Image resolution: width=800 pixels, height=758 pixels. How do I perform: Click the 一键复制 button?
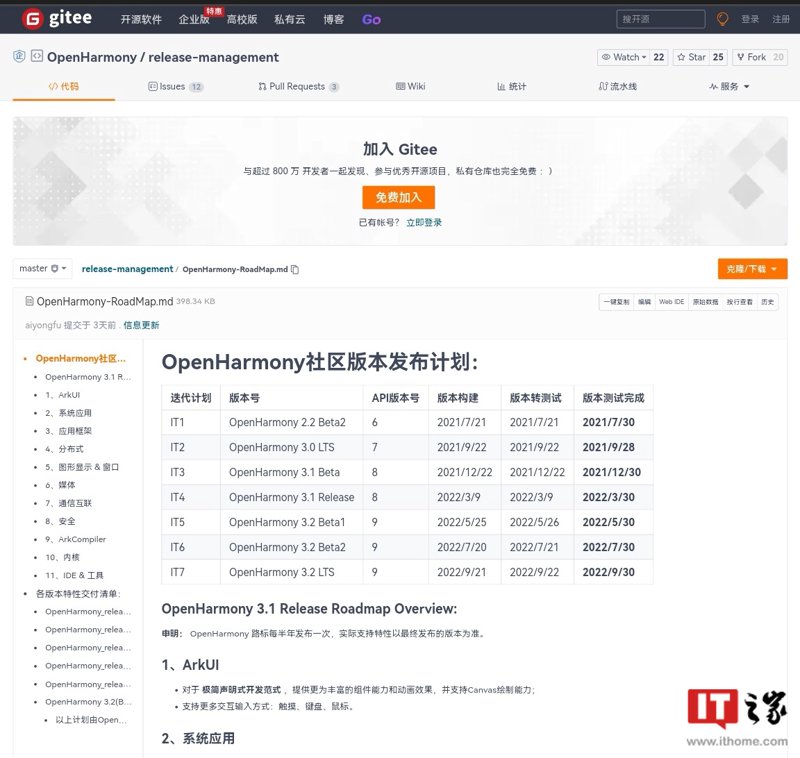tap(616, 302)
